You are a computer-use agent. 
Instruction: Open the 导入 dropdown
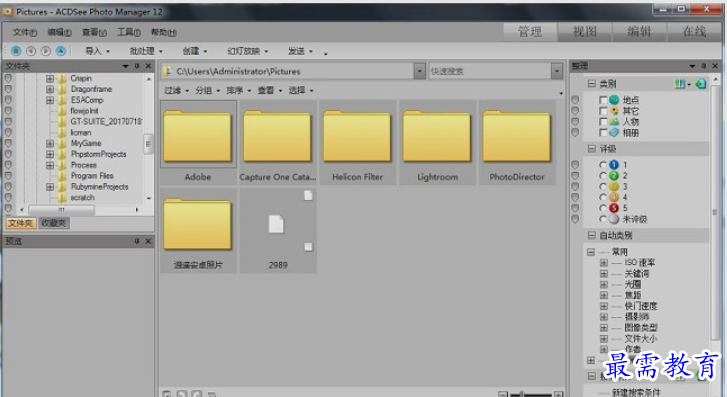(x=97, y=51)
